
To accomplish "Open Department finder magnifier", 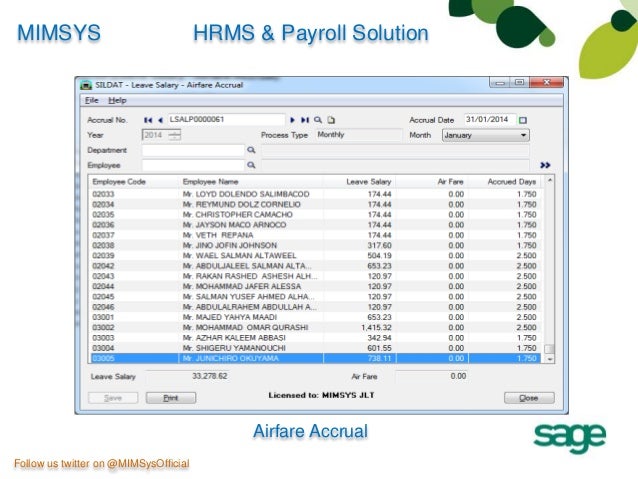I will pos(251,150).
